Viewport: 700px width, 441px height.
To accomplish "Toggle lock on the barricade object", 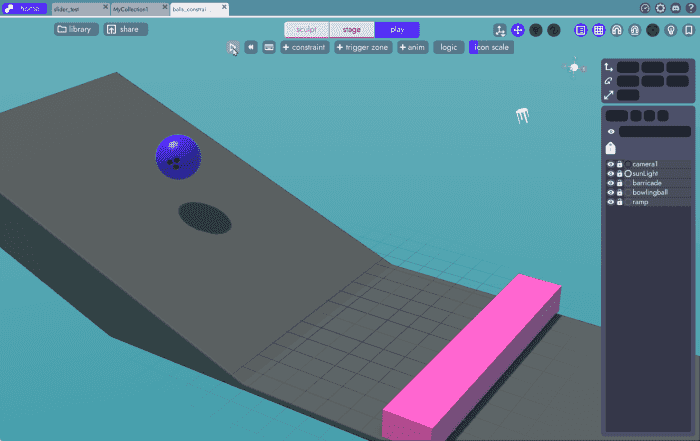I will tap(620, 183).
